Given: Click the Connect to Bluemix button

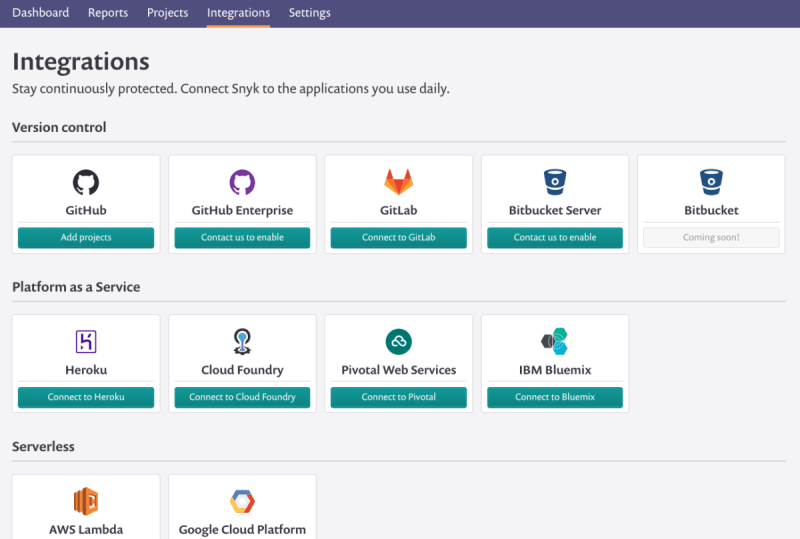Looking at the screenshot, I should (x=555, y=397).
